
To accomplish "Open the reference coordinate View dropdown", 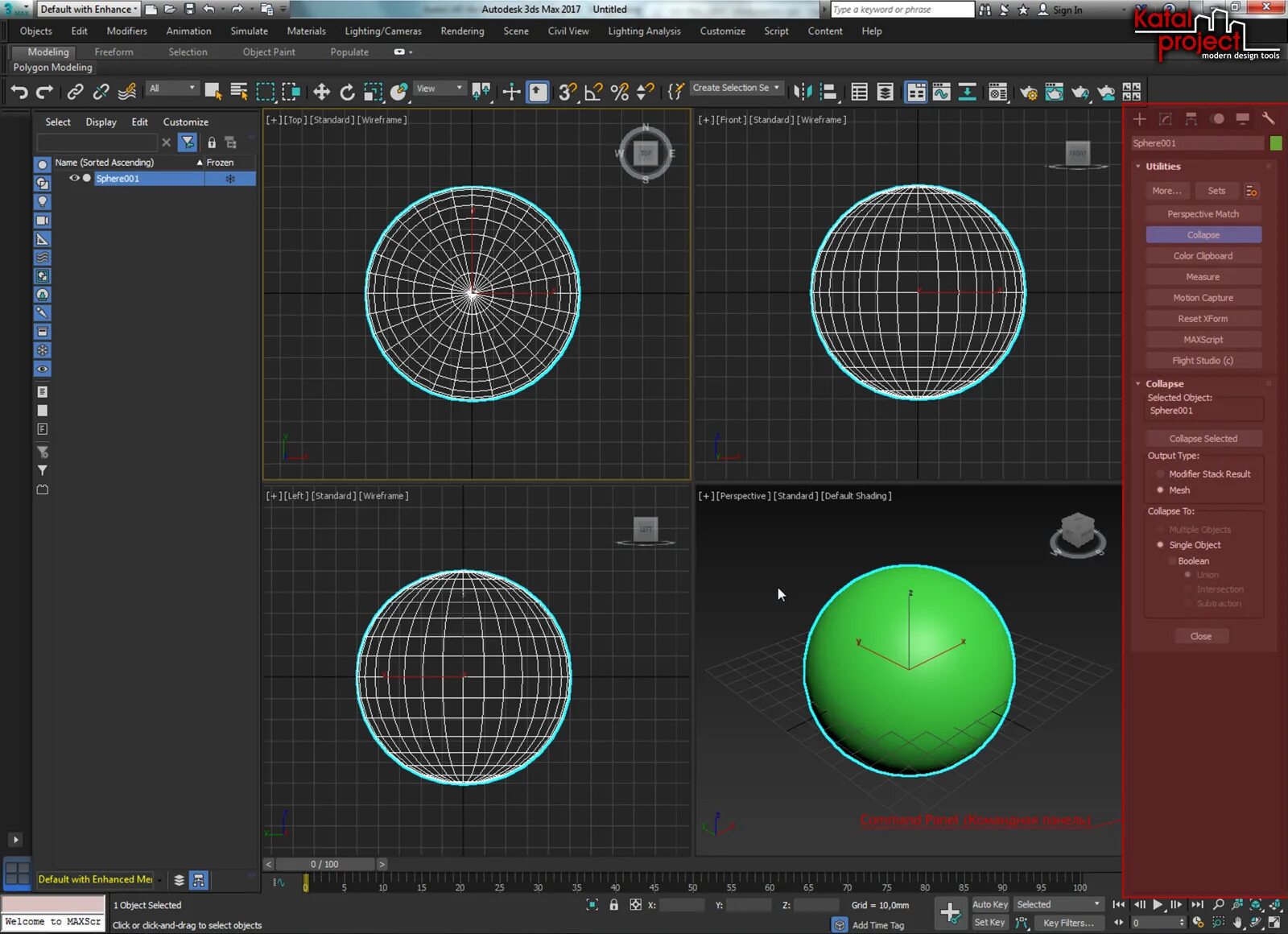I will 440,89.
